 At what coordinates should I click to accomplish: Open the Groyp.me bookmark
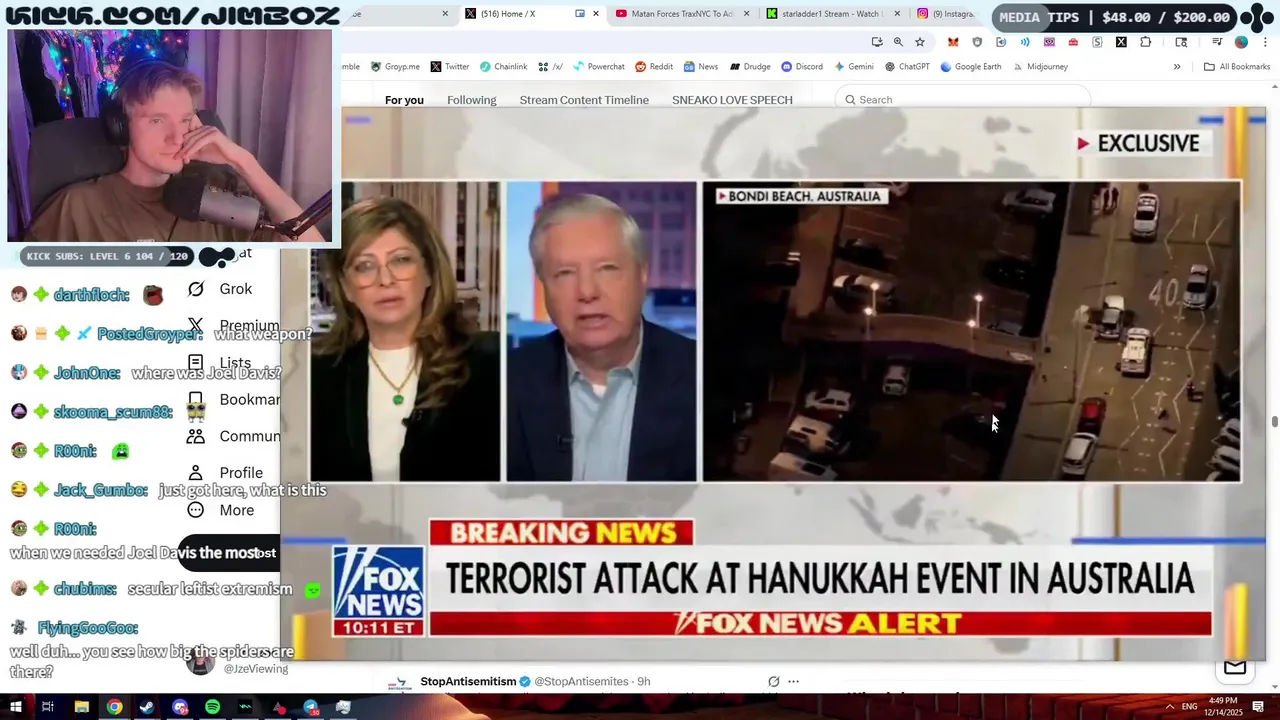[396, 67]
